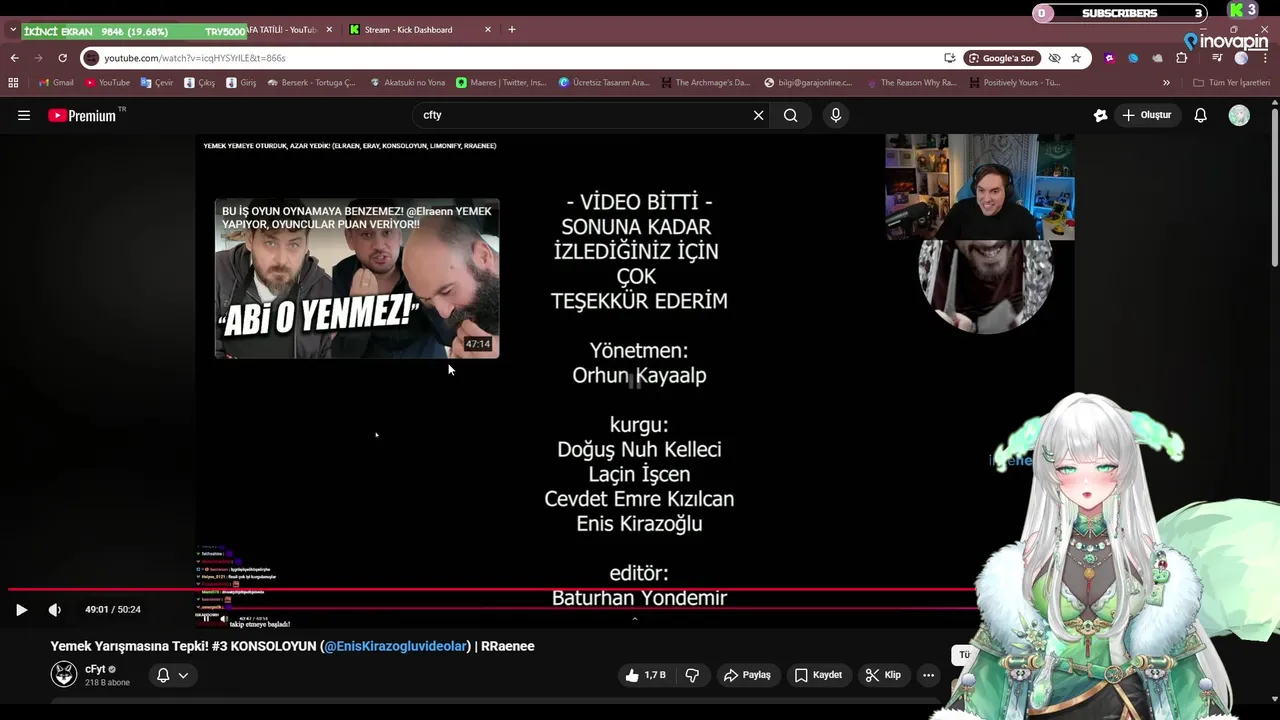Save video with Kaydet button
The image size is (1280, 720).
[x=818, y=675]
